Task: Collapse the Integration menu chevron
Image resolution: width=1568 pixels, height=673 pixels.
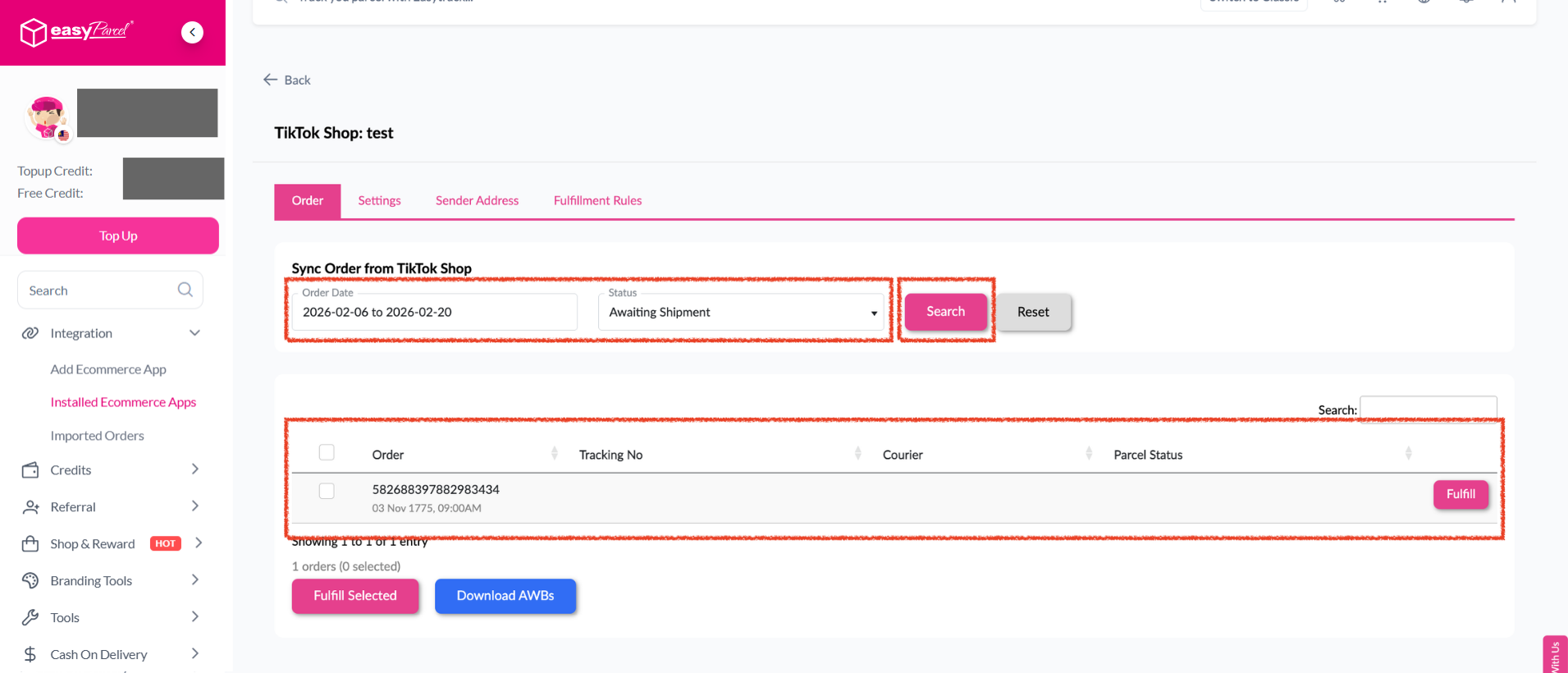Action: (194, 333)
